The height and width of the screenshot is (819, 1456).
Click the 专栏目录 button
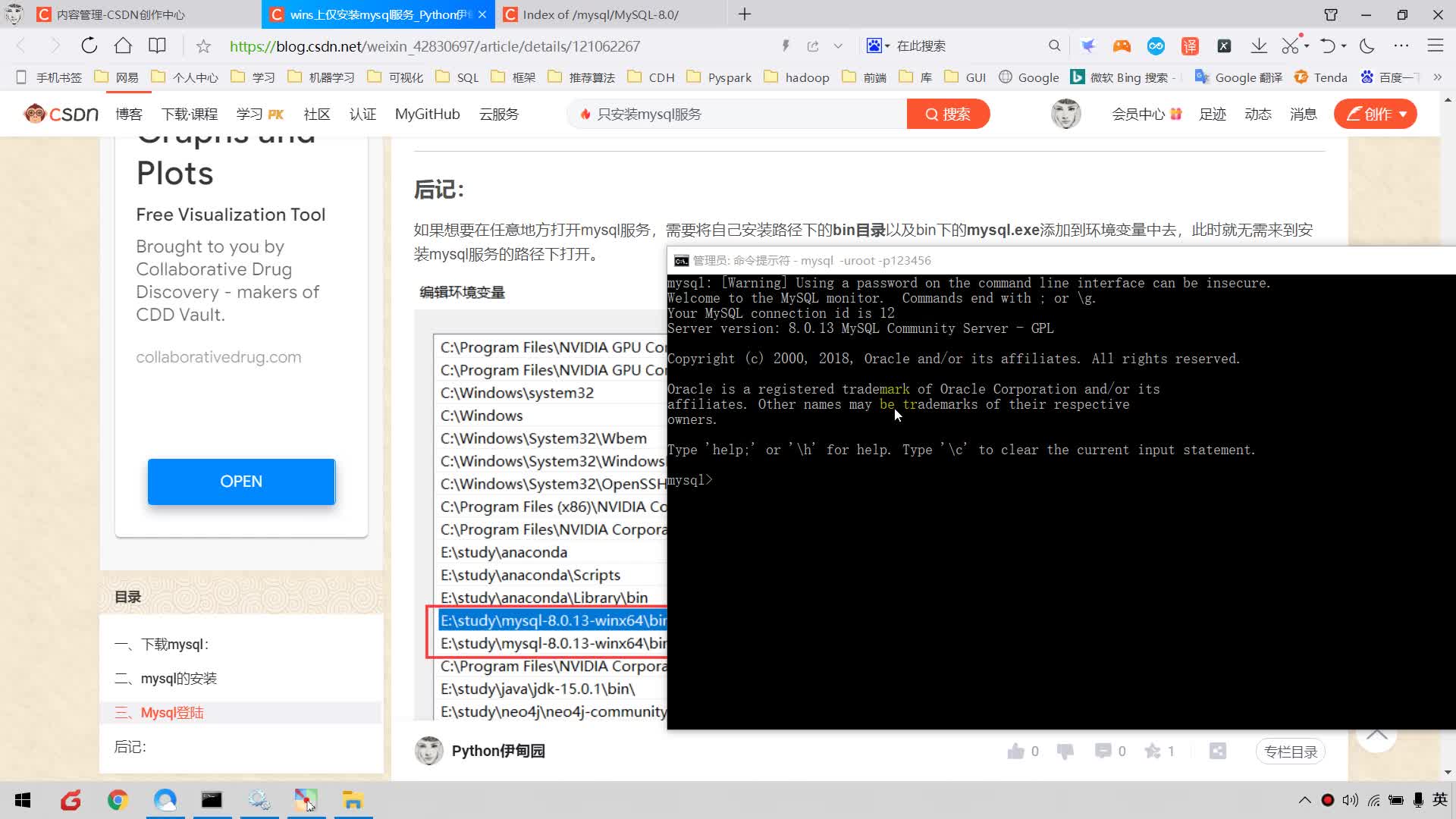(x=1291, y=752)
